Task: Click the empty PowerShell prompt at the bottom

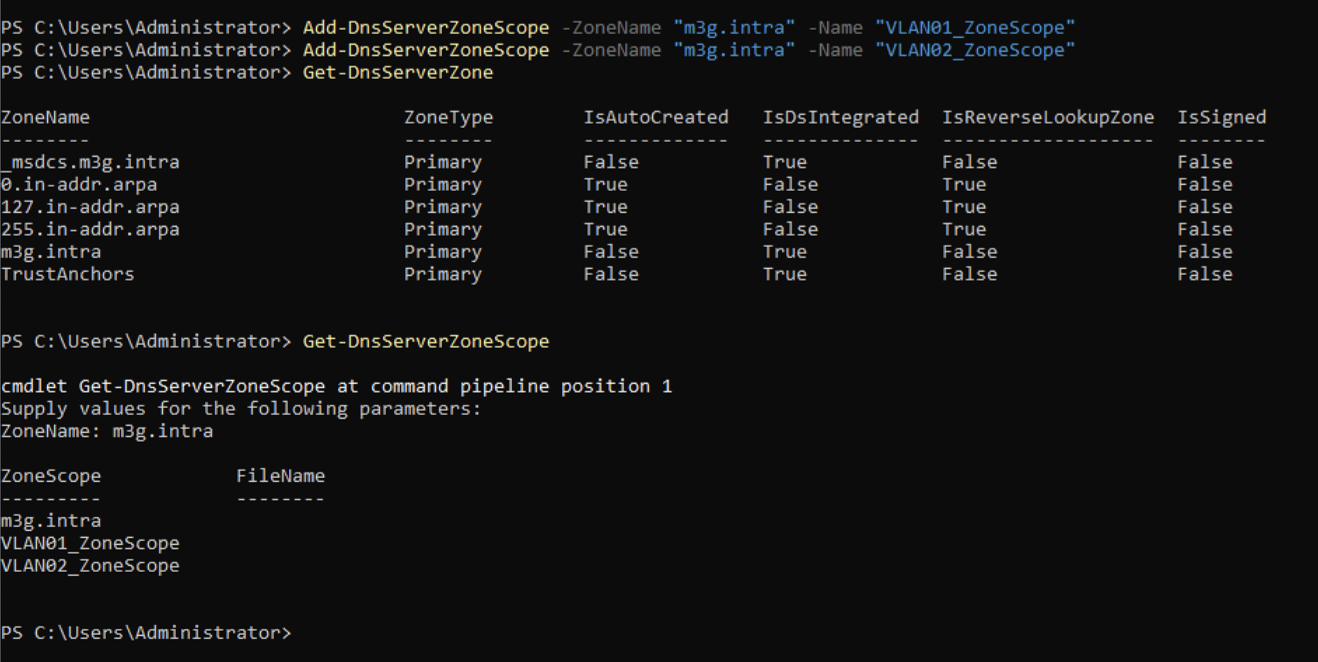Action: (146, 633)
